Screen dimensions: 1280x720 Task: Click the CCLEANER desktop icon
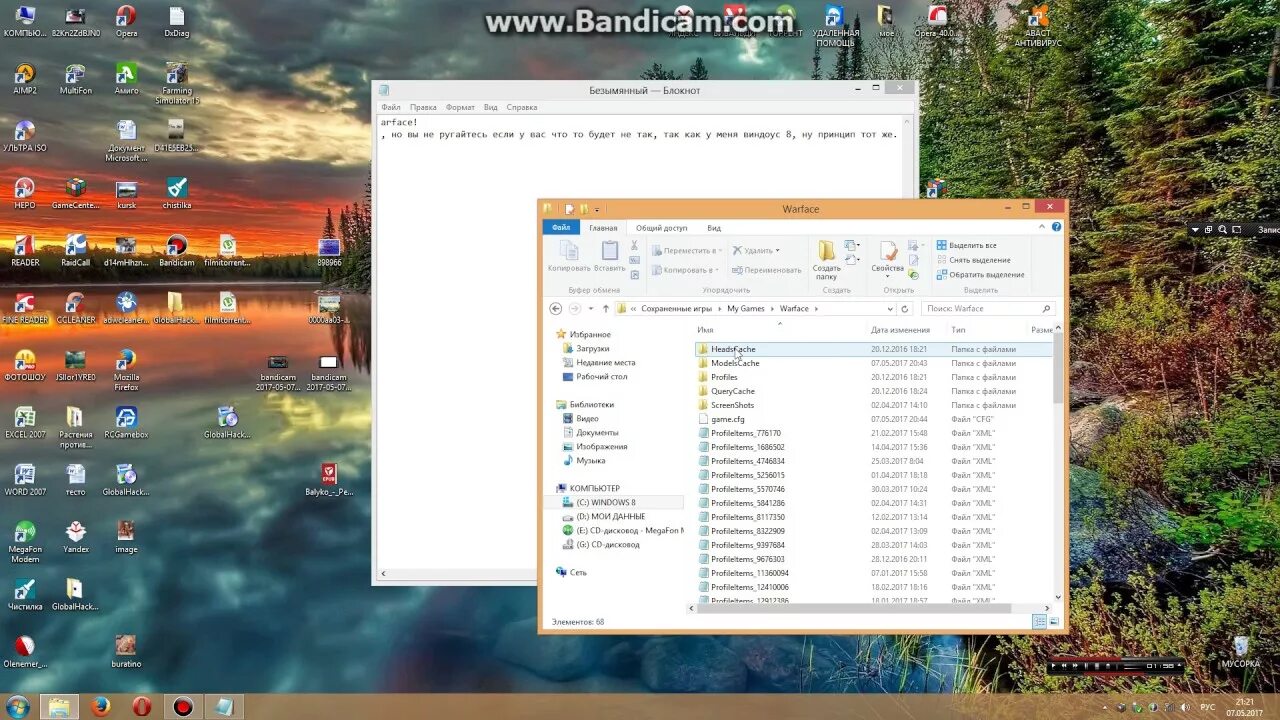[x=75, y=308]
